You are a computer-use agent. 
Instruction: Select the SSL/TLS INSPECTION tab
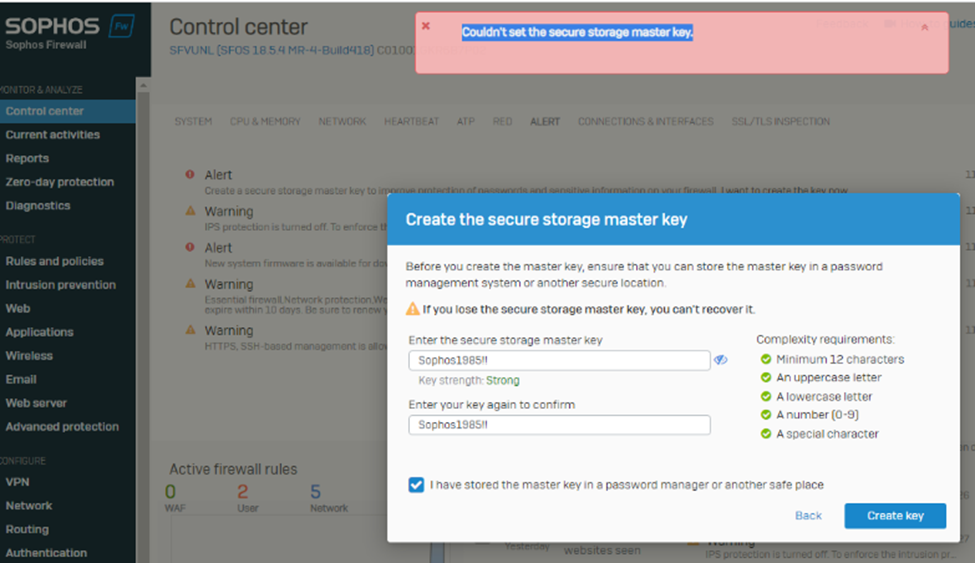point(780,121)
